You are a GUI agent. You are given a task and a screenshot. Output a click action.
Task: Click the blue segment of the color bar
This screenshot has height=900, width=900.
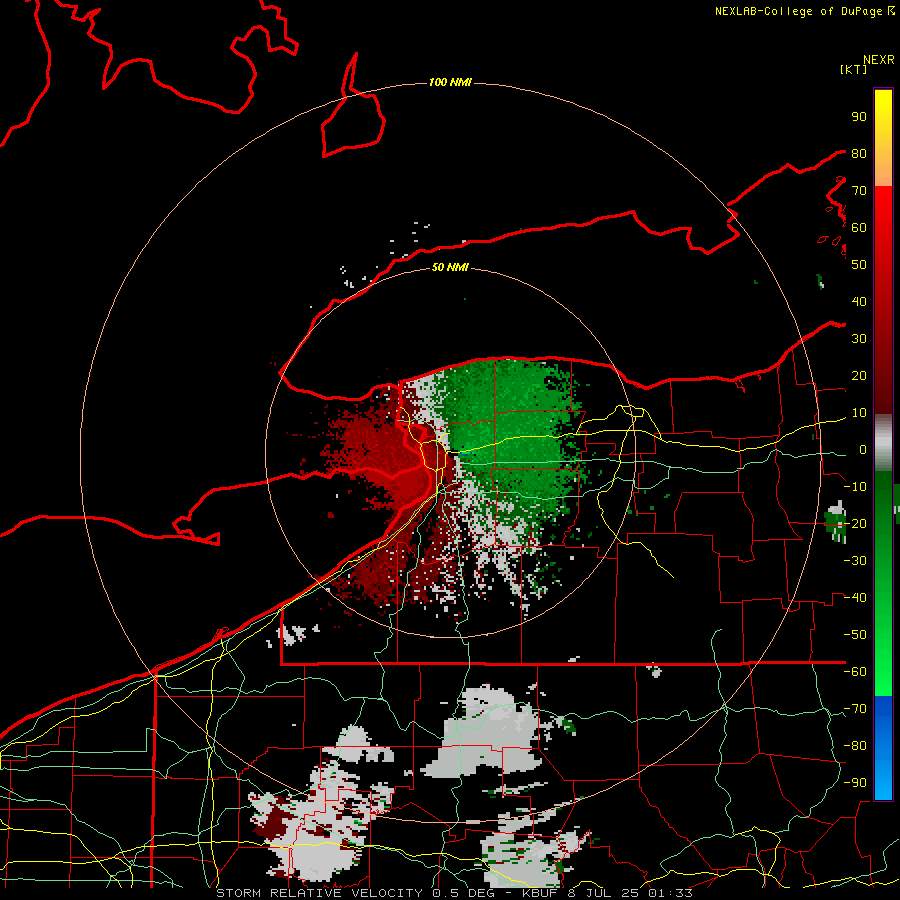[x=883, y=747]
